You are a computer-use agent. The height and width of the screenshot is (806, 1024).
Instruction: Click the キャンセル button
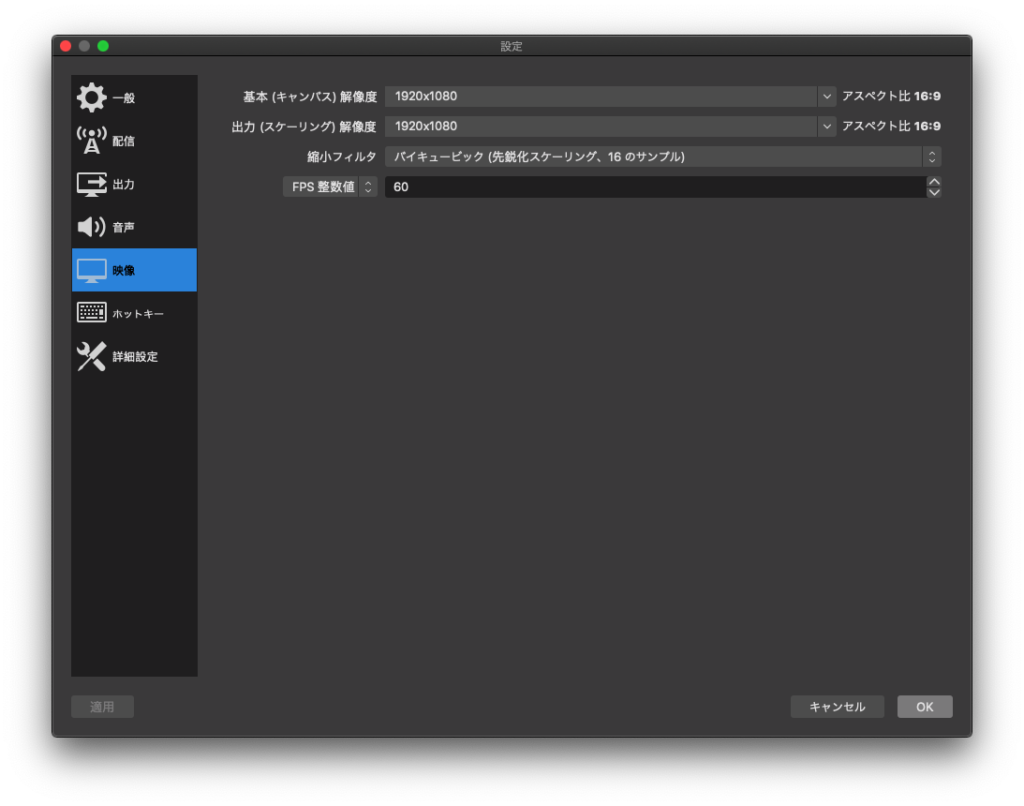coord(837,707)
